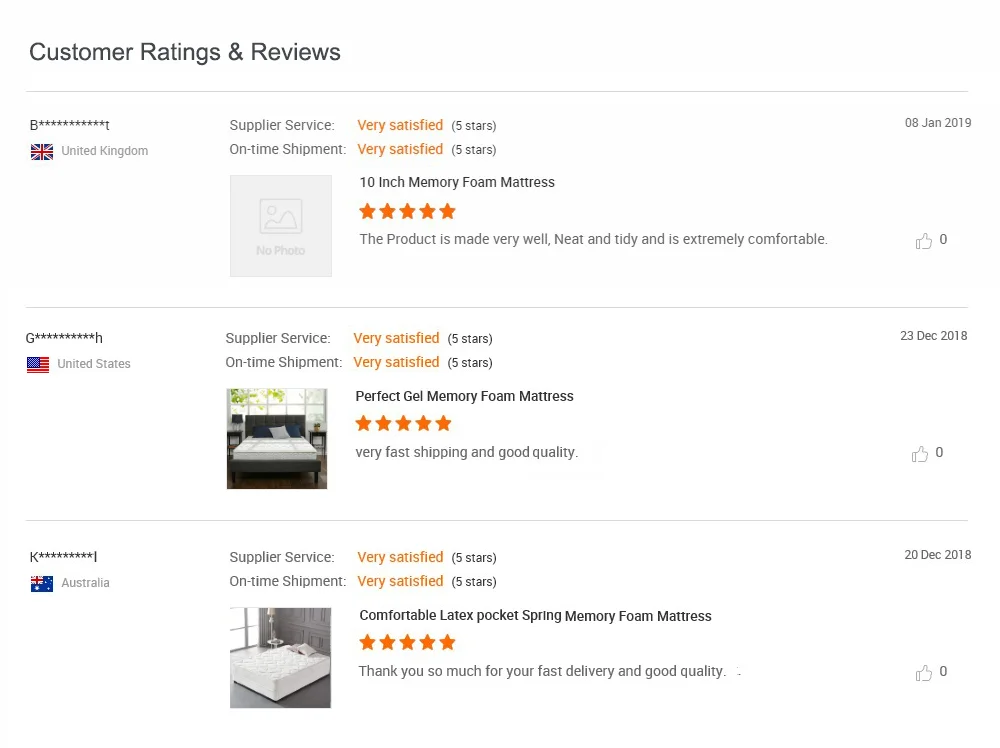Click the star rating of the US review
This screenshot has height=748, width=1000.
(403, 424)
